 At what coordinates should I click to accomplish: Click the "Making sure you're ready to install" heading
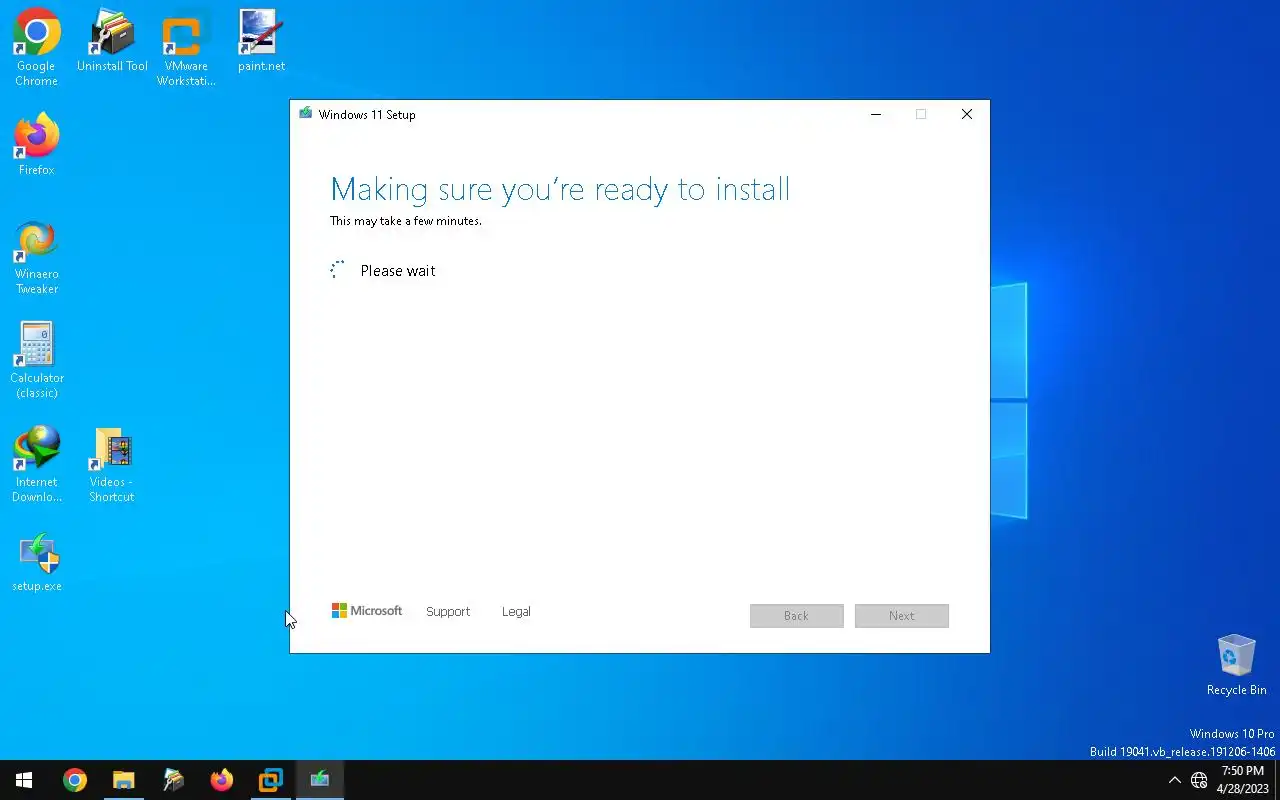560,189
